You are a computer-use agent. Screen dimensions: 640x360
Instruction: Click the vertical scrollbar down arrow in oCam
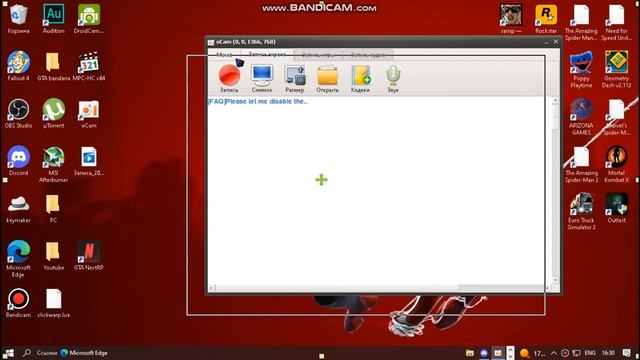pyautogui.click(x=555, y=280)
